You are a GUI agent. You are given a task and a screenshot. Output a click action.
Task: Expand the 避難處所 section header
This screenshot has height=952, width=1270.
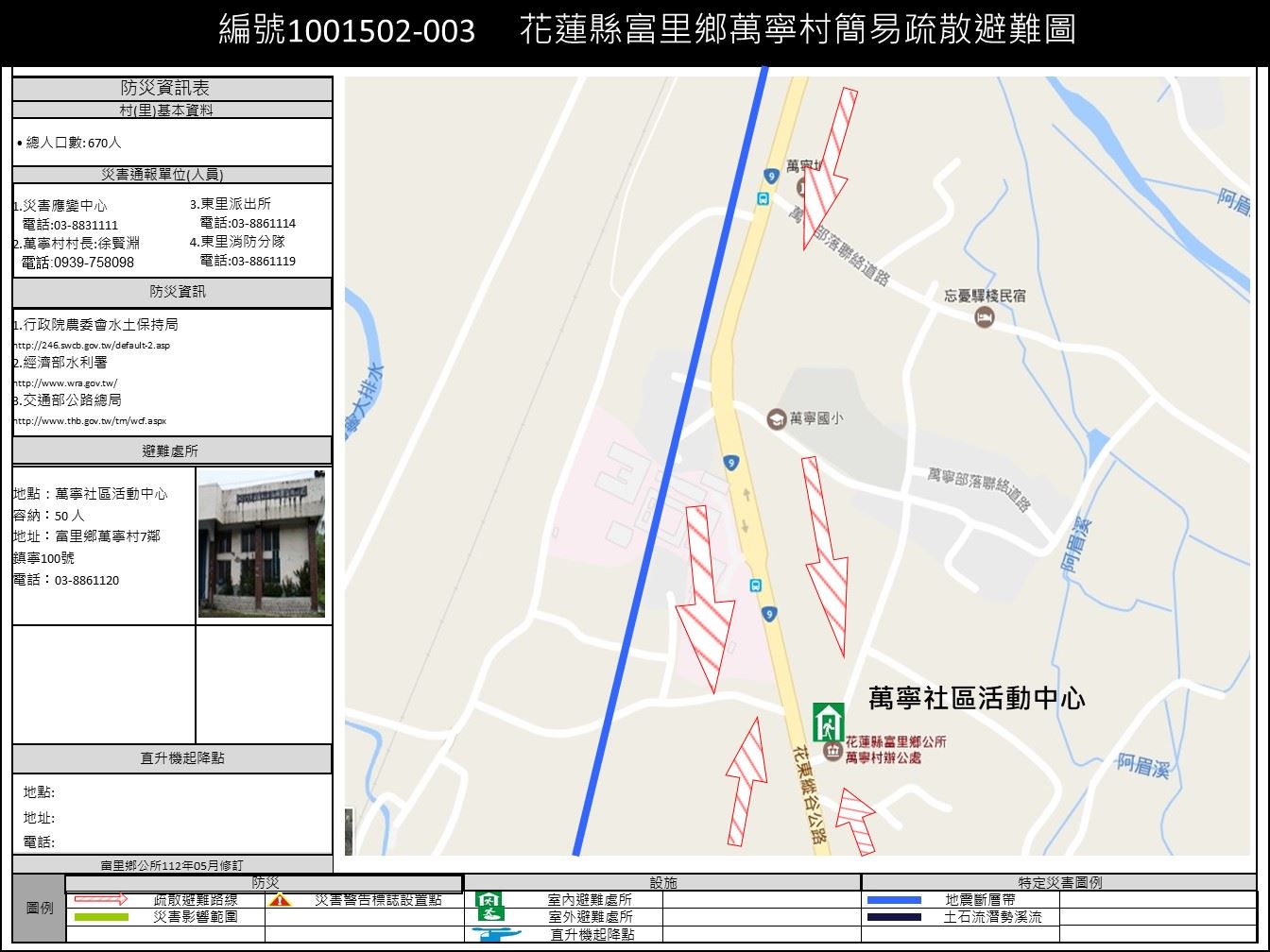(171, 450)
